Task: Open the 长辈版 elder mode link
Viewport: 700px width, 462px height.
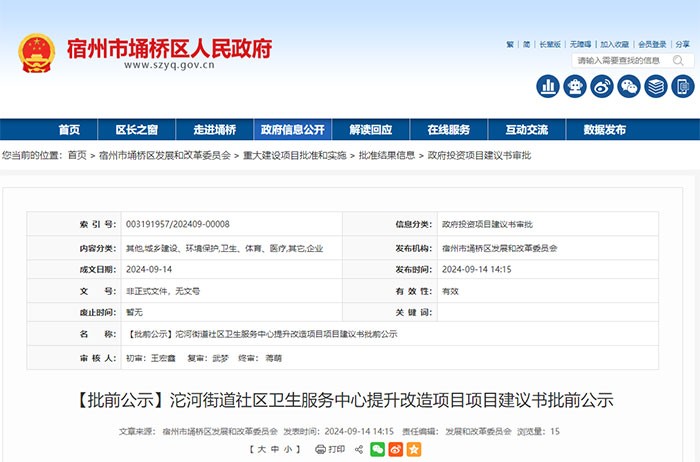Action: tap(550, 44)
